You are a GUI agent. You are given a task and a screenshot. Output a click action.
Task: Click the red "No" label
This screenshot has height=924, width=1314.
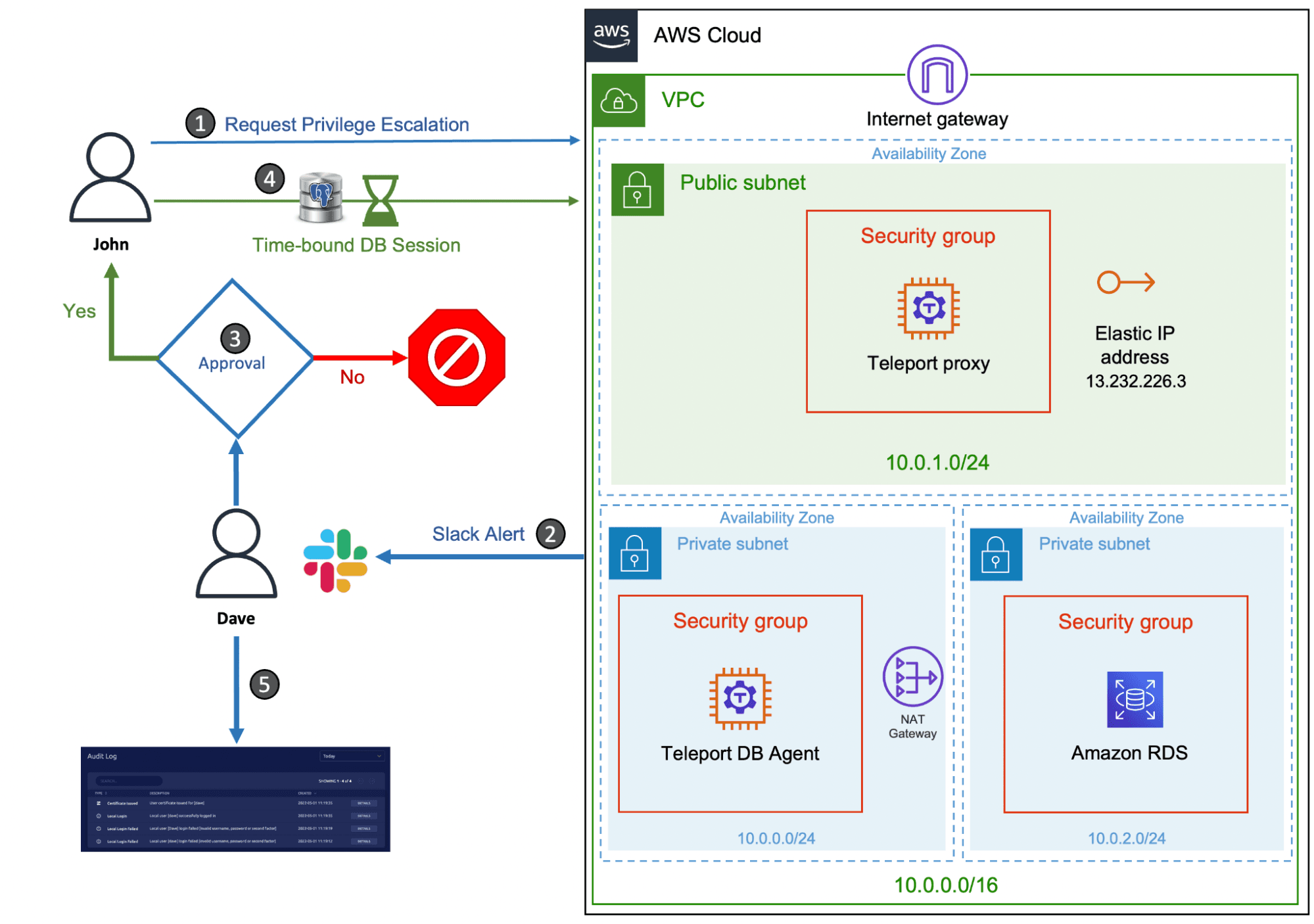(x=352, y=377)
